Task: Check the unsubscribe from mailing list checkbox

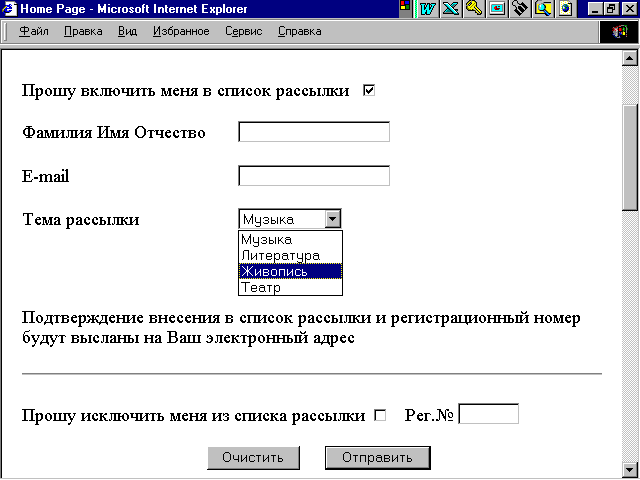Action: (x=380, y=416)
